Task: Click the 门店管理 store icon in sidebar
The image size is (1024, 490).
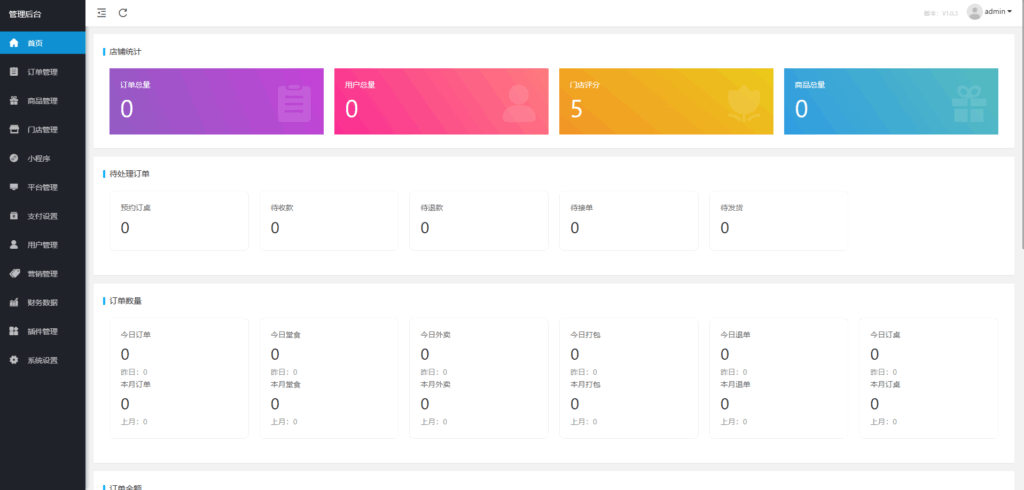Action: point(14,130)
